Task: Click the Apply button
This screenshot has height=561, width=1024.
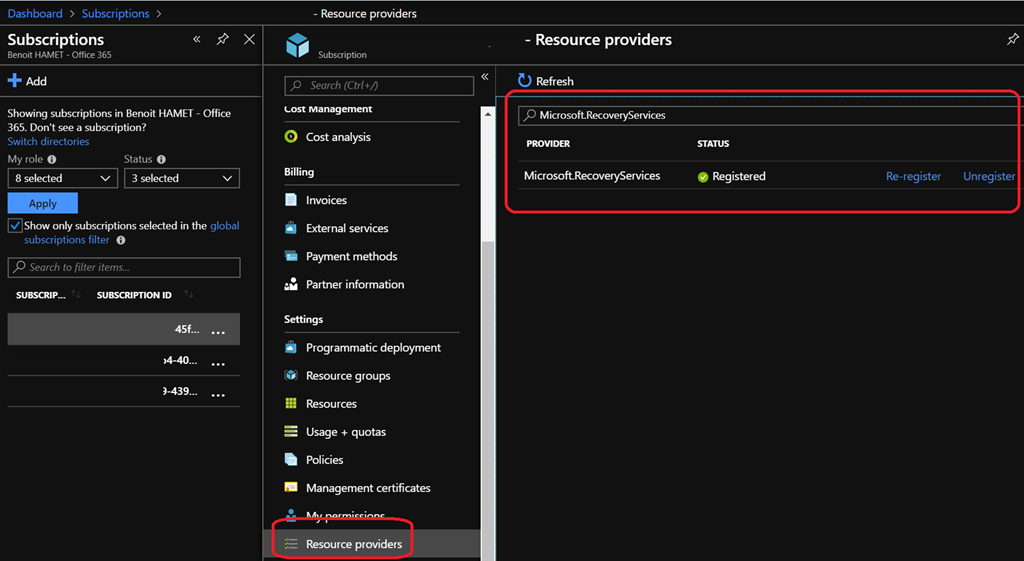Action: pyautogui.click(x=43, y=203)
